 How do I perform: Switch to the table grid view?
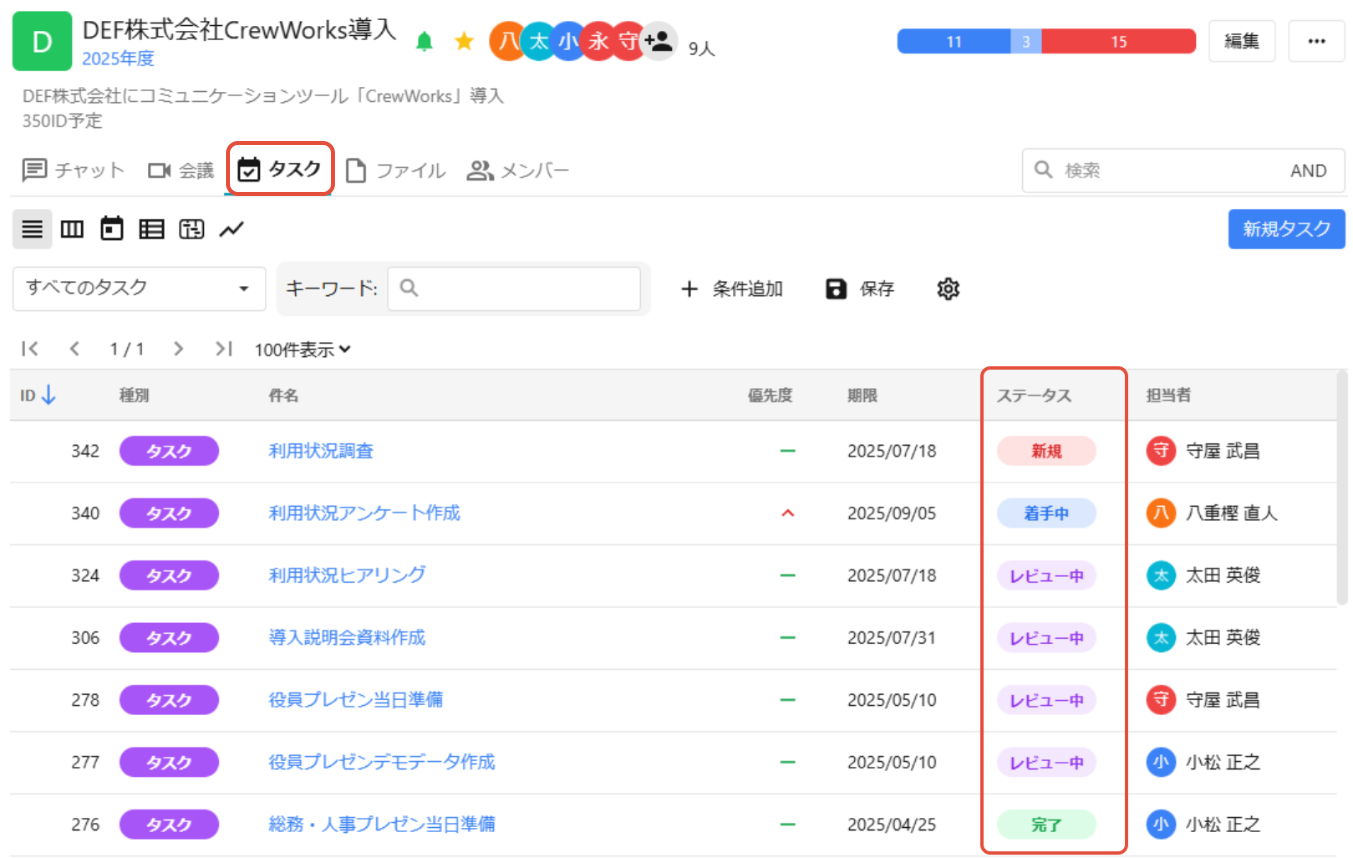pyautogui.click(x=151, y=229)
